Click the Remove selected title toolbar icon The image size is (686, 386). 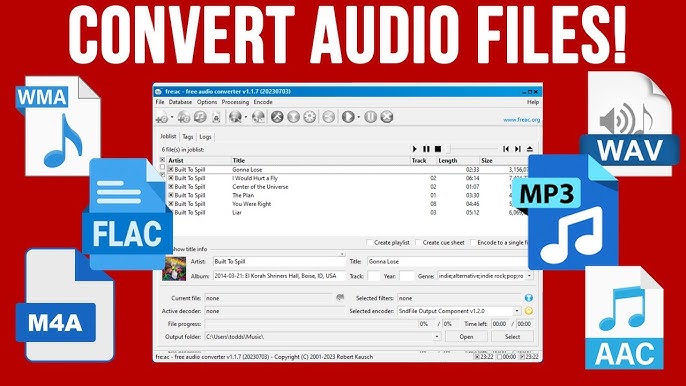coord(200,117)
